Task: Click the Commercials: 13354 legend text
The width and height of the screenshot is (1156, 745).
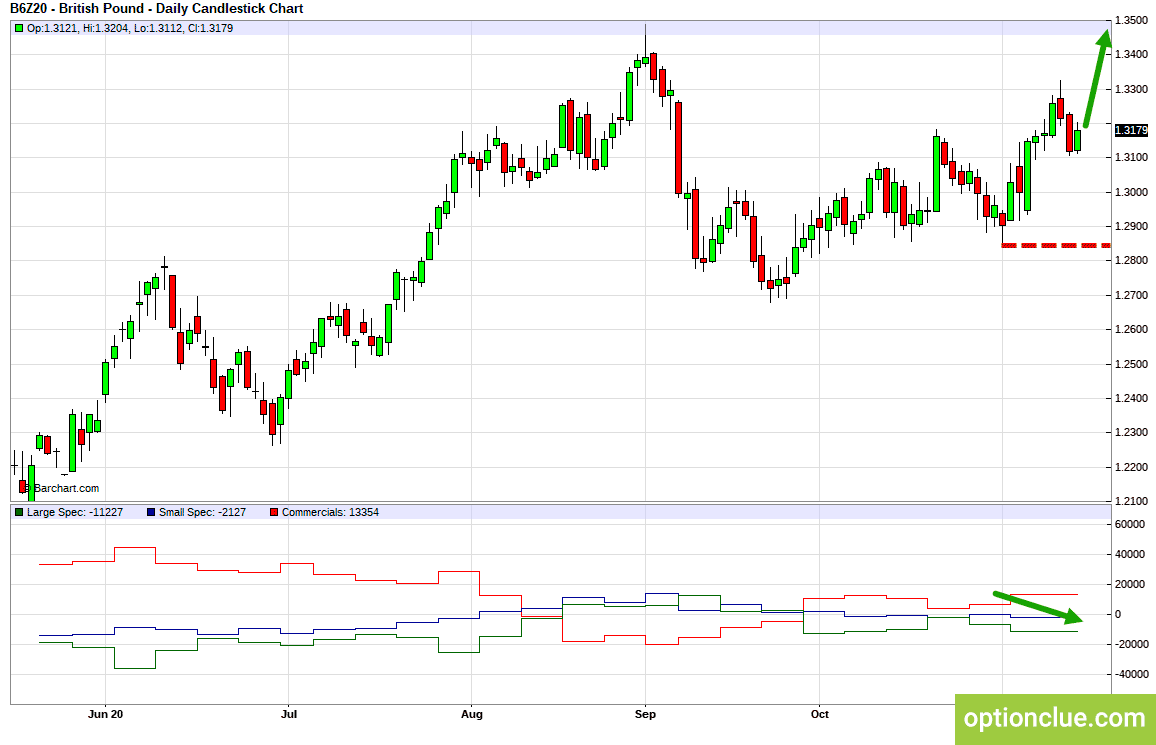Action: (x=330, y=512)
